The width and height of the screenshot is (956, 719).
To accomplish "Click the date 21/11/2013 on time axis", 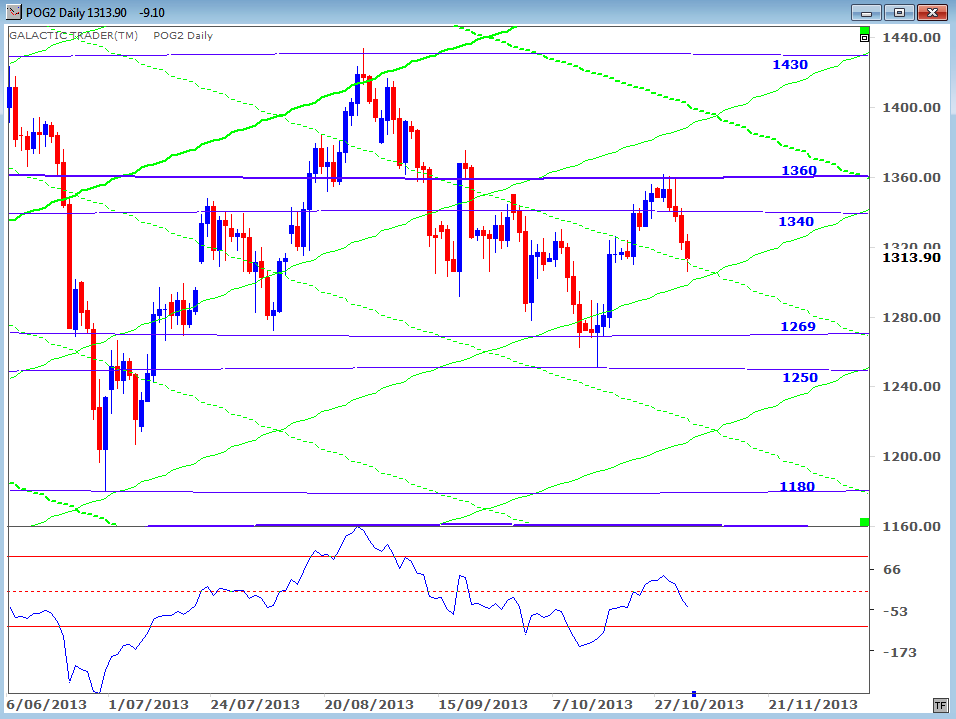I will [813, 704].
